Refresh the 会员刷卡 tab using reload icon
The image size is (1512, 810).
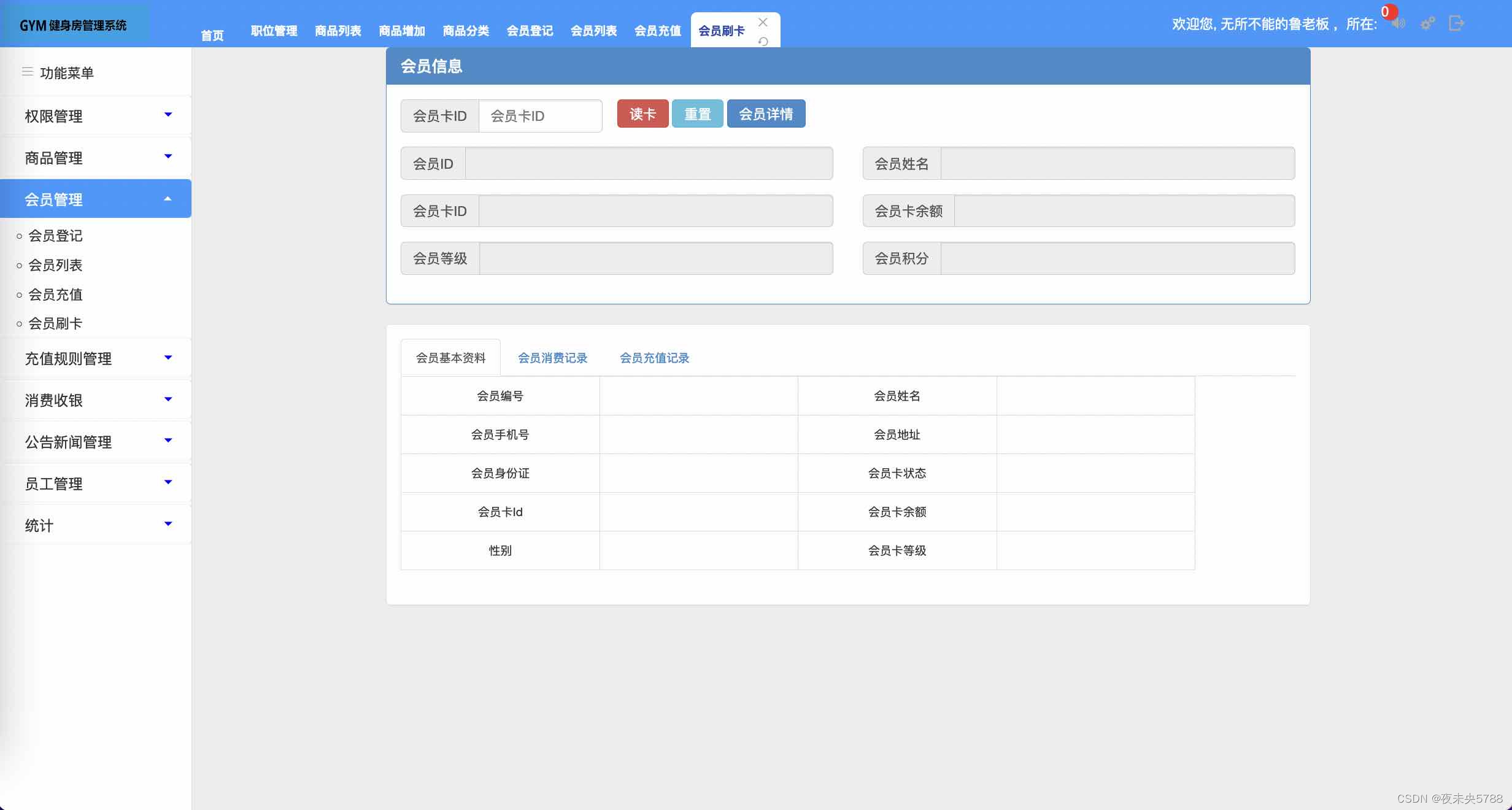click(x=763, y=41)
